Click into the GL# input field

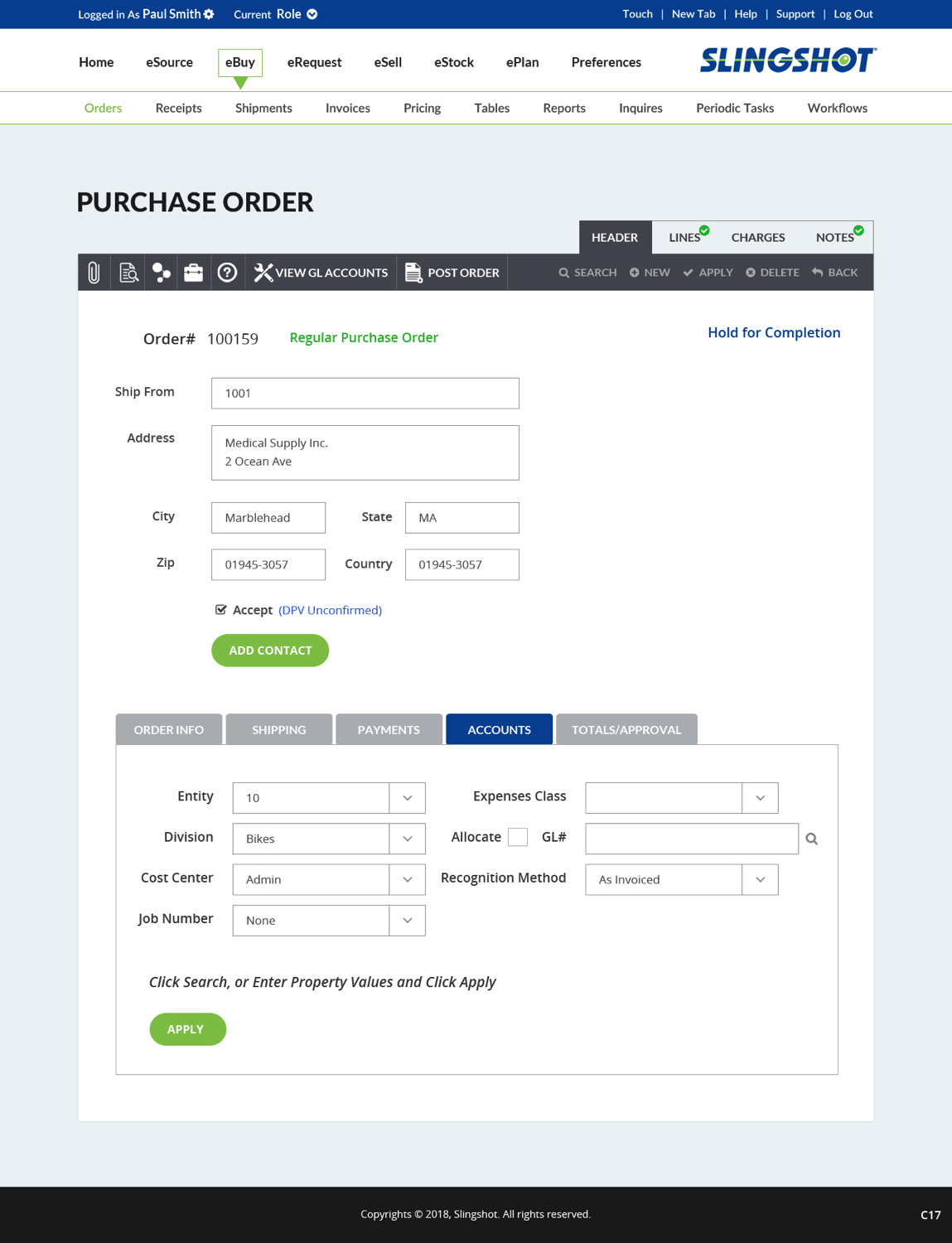[692, 839]
